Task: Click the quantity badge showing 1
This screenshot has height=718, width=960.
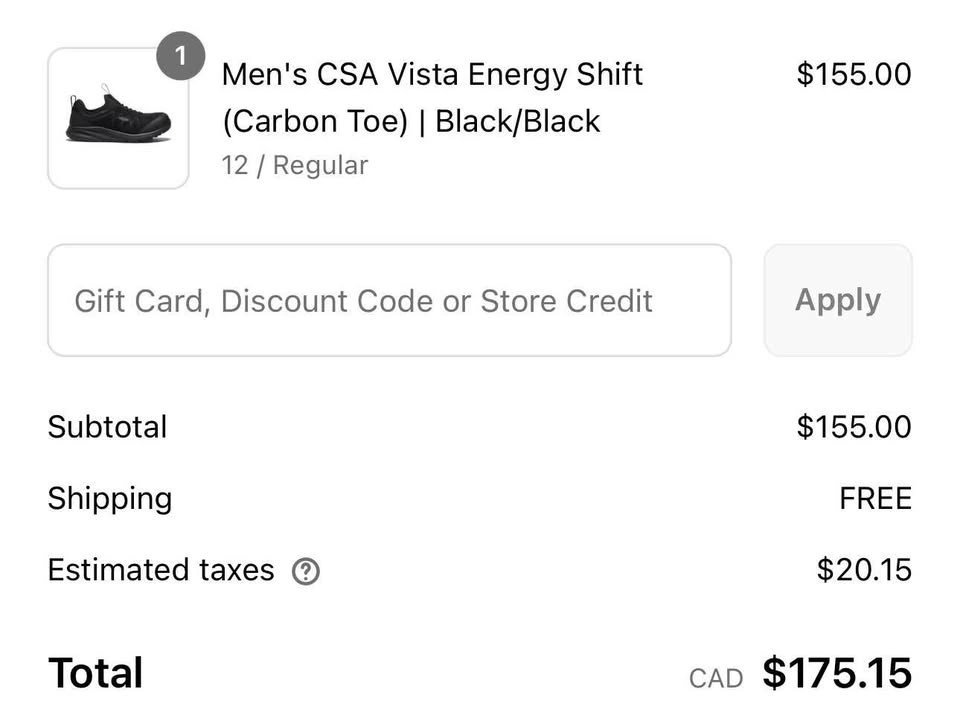Action: tap(181, 56)
